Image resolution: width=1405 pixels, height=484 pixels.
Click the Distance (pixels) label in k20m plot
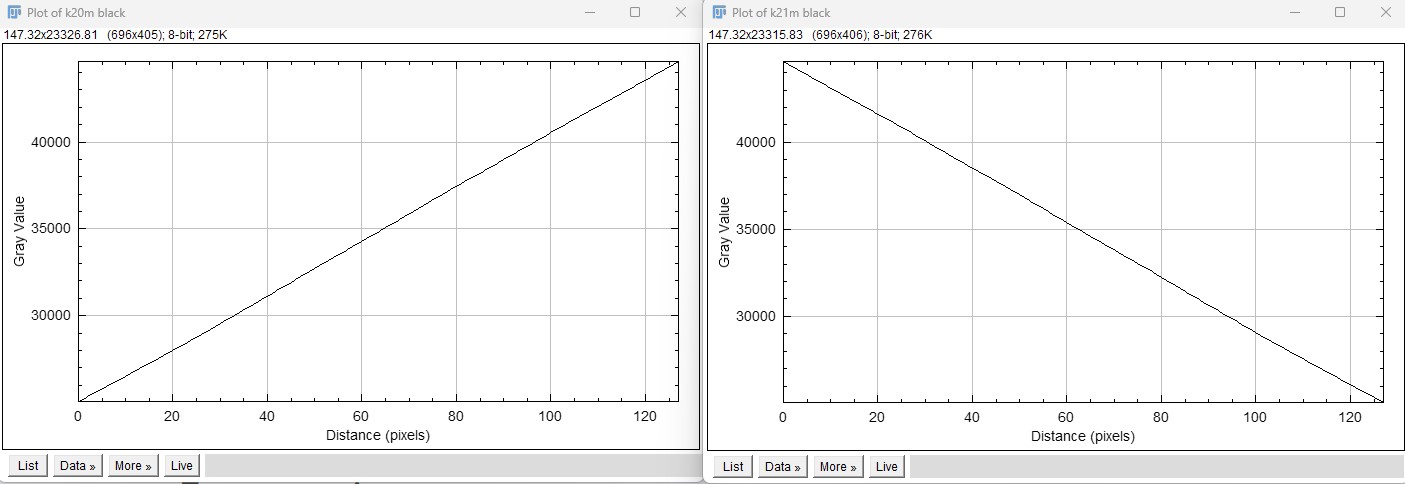[378, 436]
